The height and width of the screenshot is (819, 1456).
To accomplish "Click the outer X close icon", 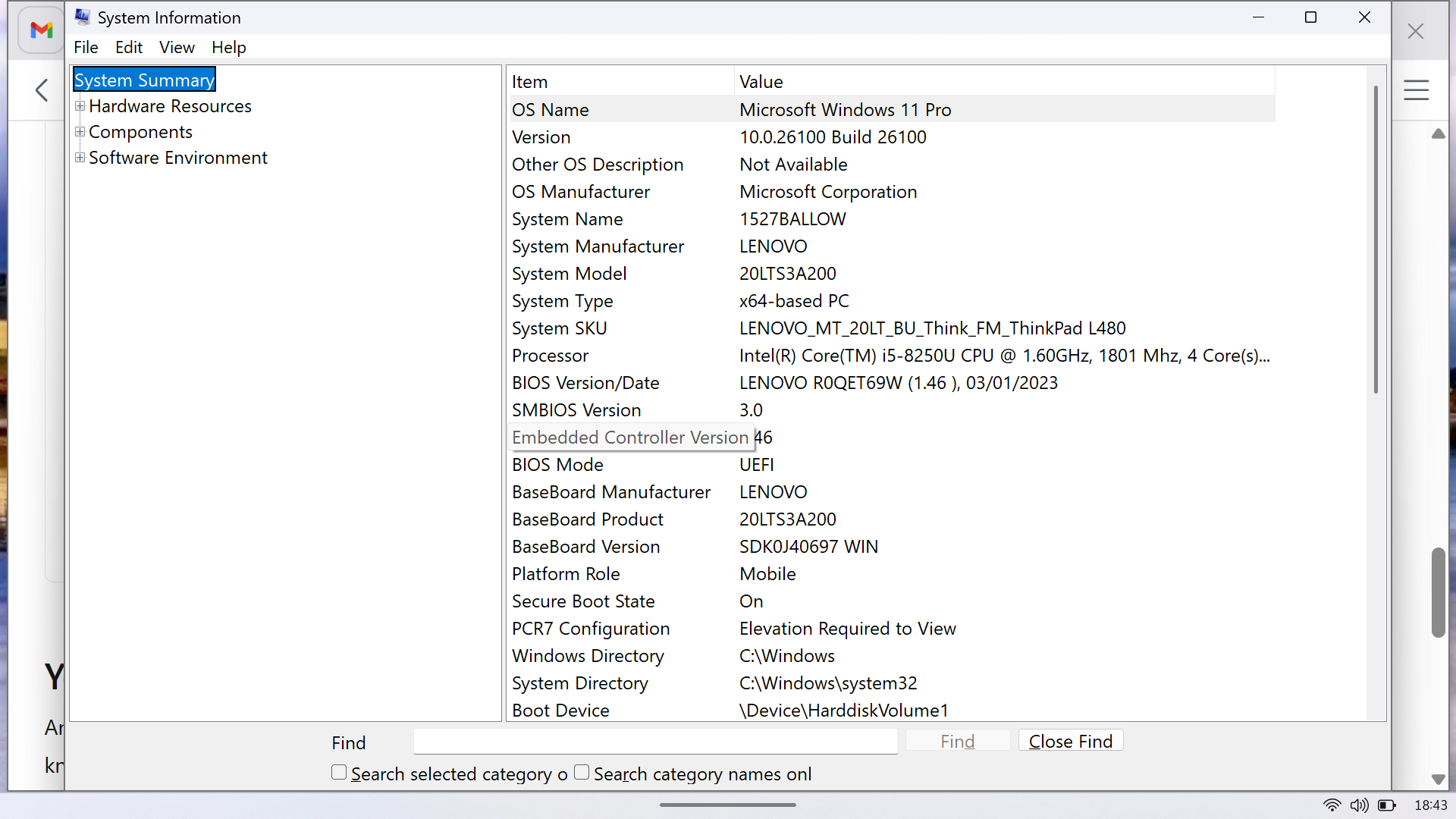I will coord(1415,31).
